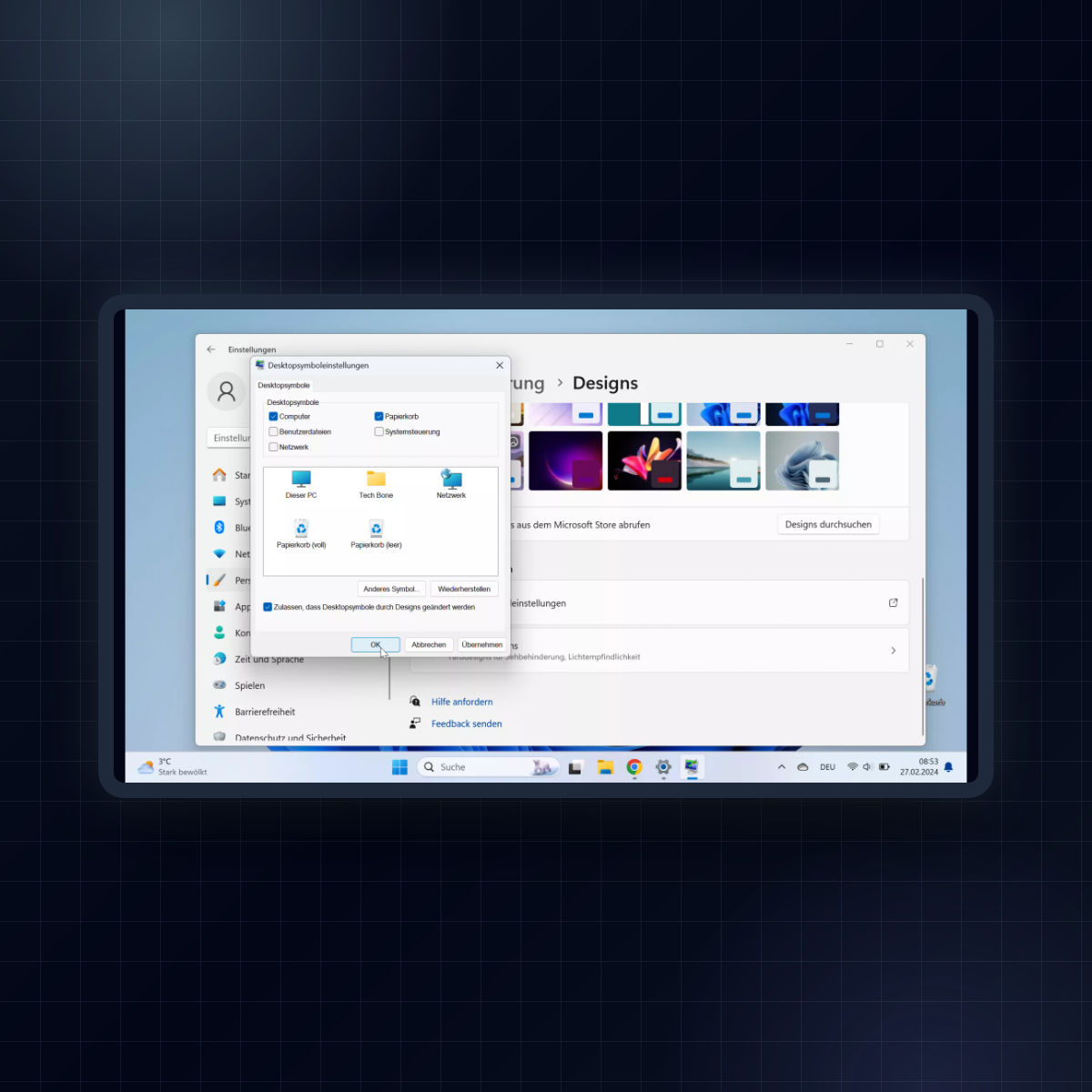Select the Dieser PC icon in the list

coord(301,484)
